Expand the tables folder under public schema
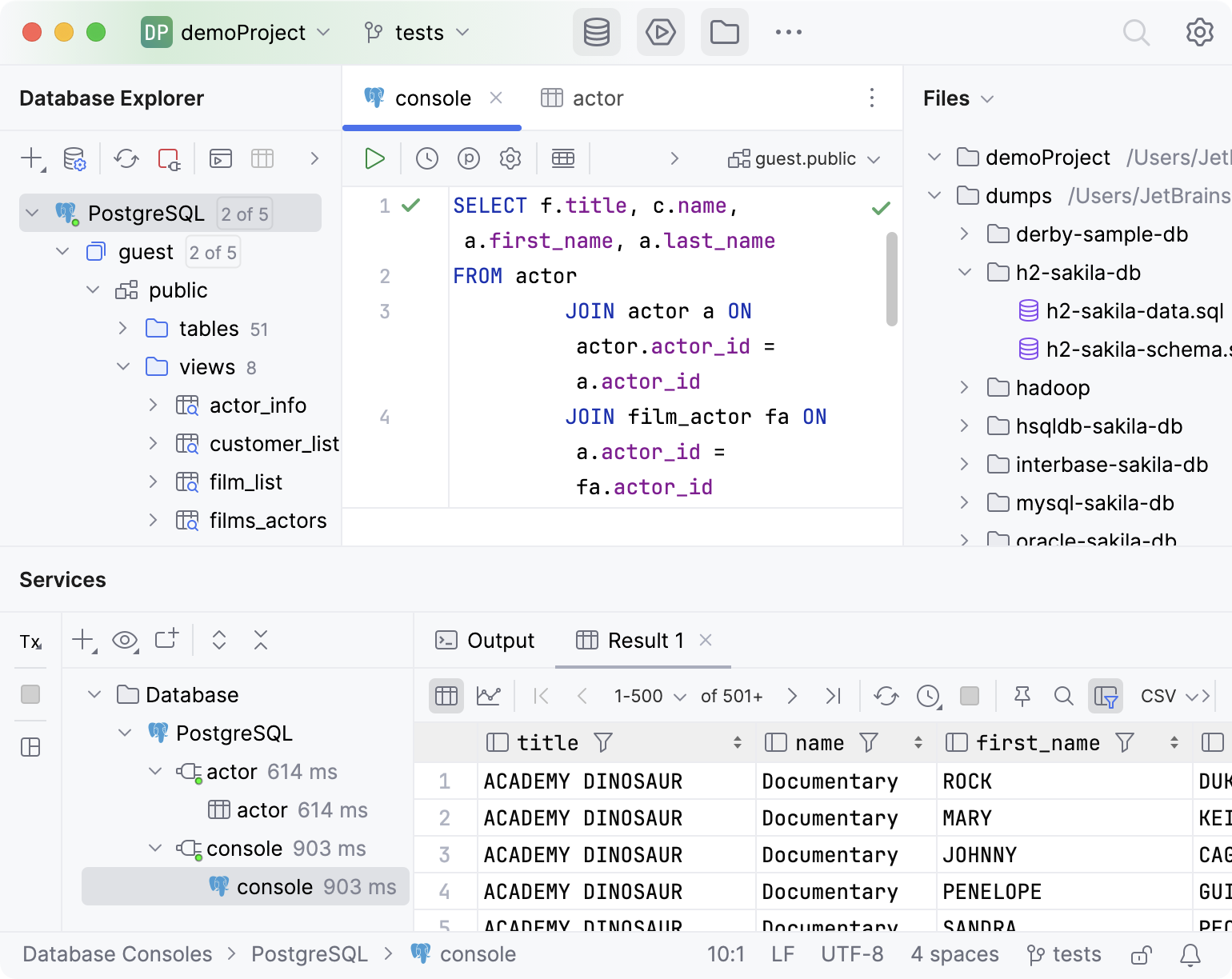 [x=123, y=328]
